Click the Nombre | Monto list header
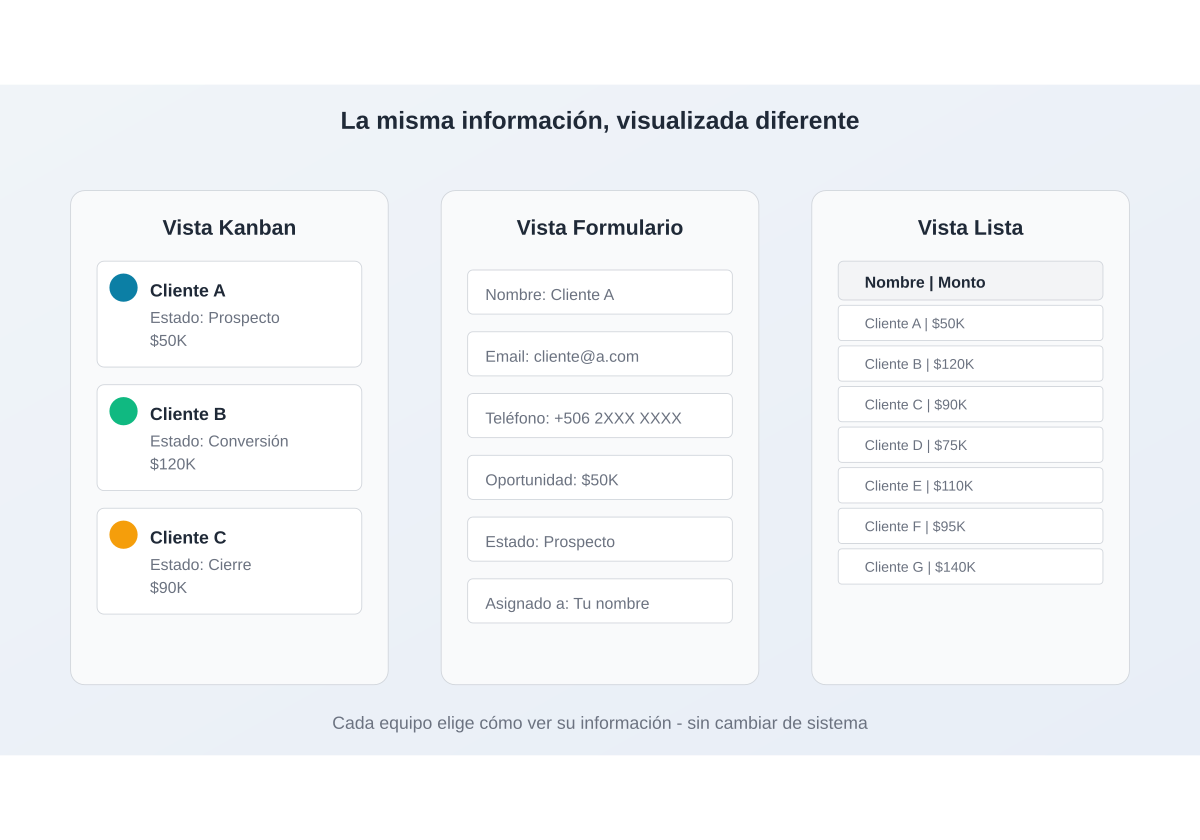The height and width of the screenshot is (840, 1200). [x=970, y=281]
